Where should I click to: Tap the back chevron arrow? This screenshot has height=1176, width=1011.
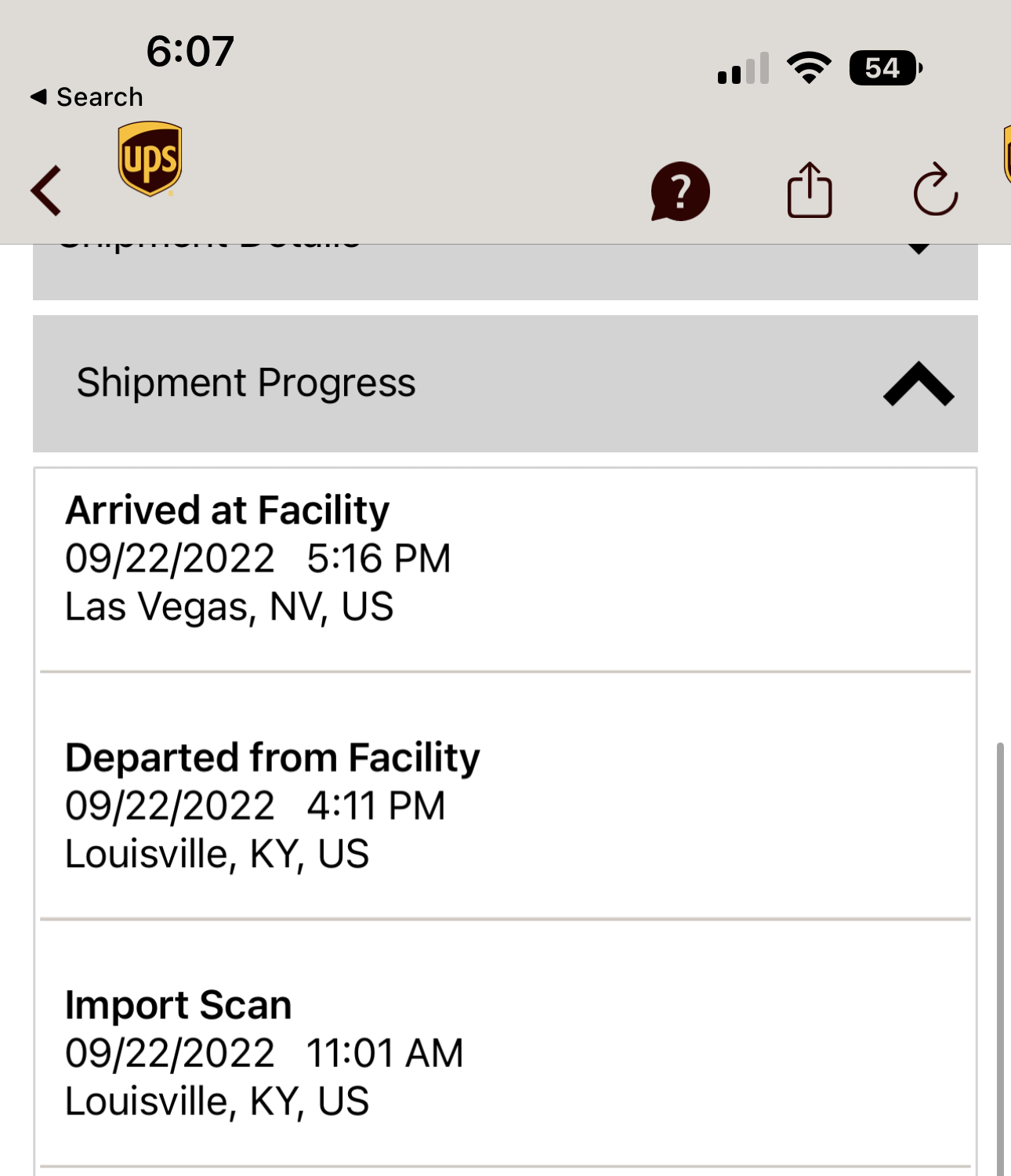tap(46, 191)
